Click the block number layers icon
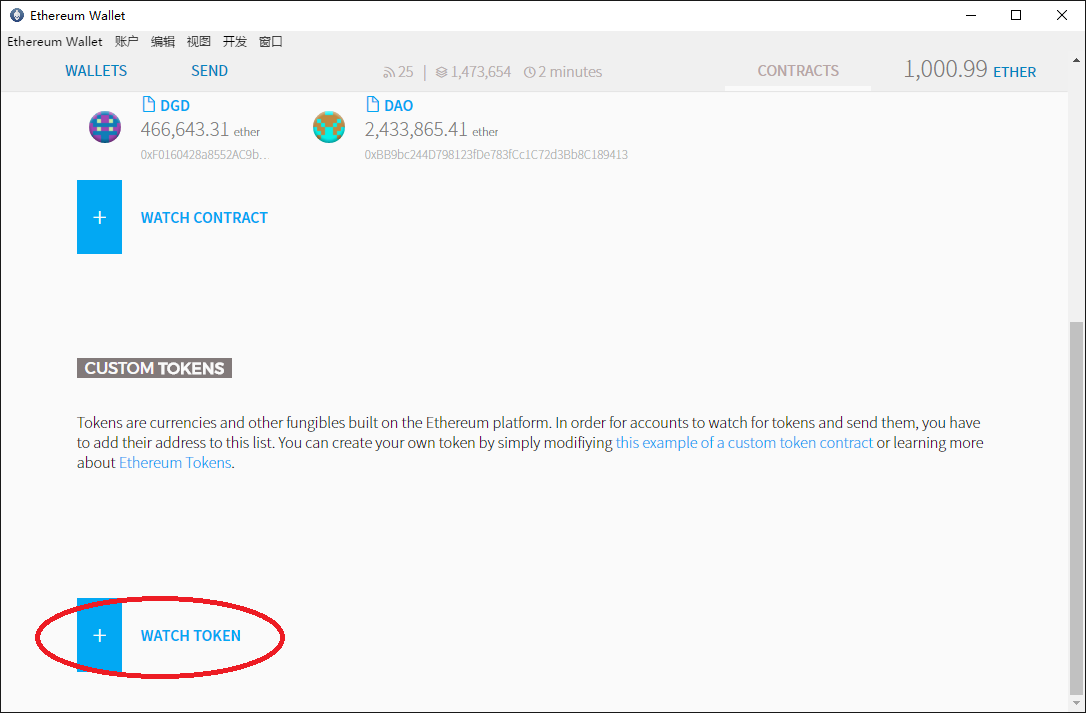The image size is (1086, 713). [441, 72]
